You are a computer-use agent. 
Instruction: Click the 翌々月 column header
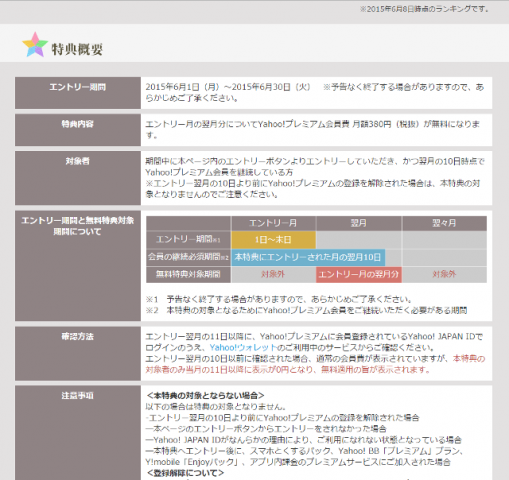(444, 223)
